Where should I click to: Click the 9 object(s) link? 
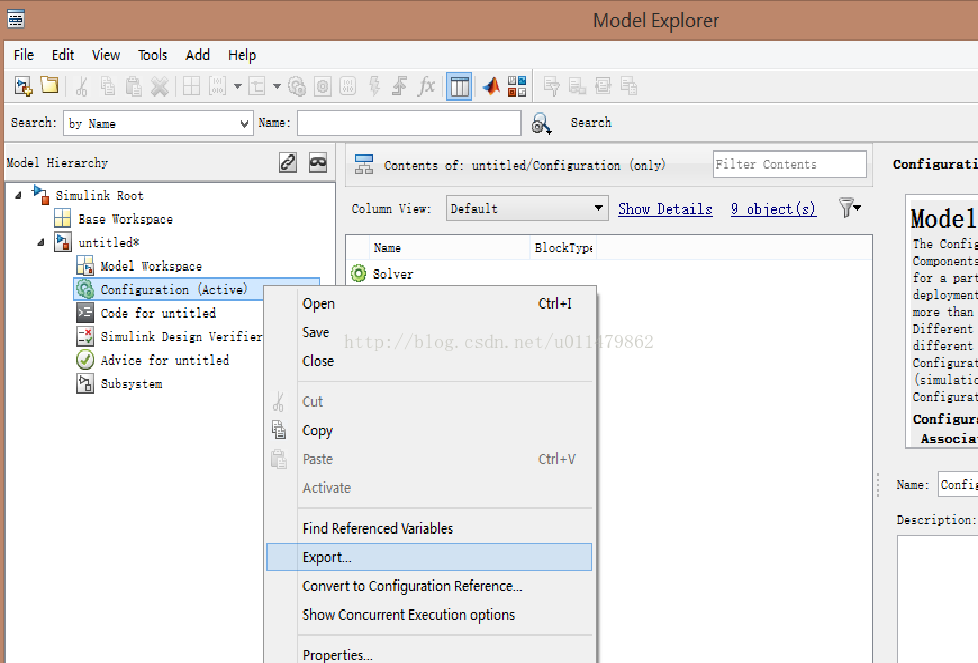(773, 209)
